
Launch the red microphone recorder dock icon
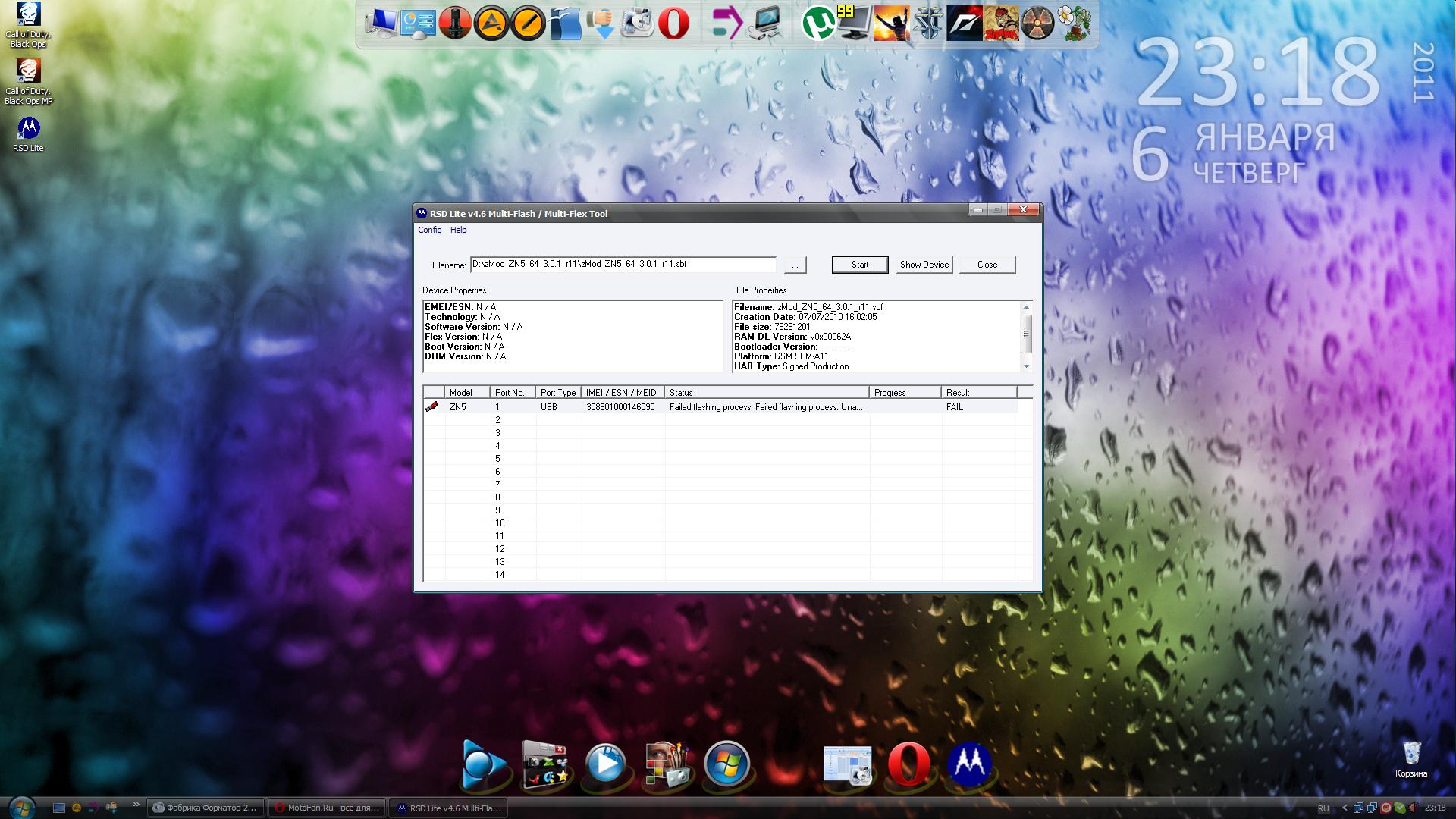[455, 23]
